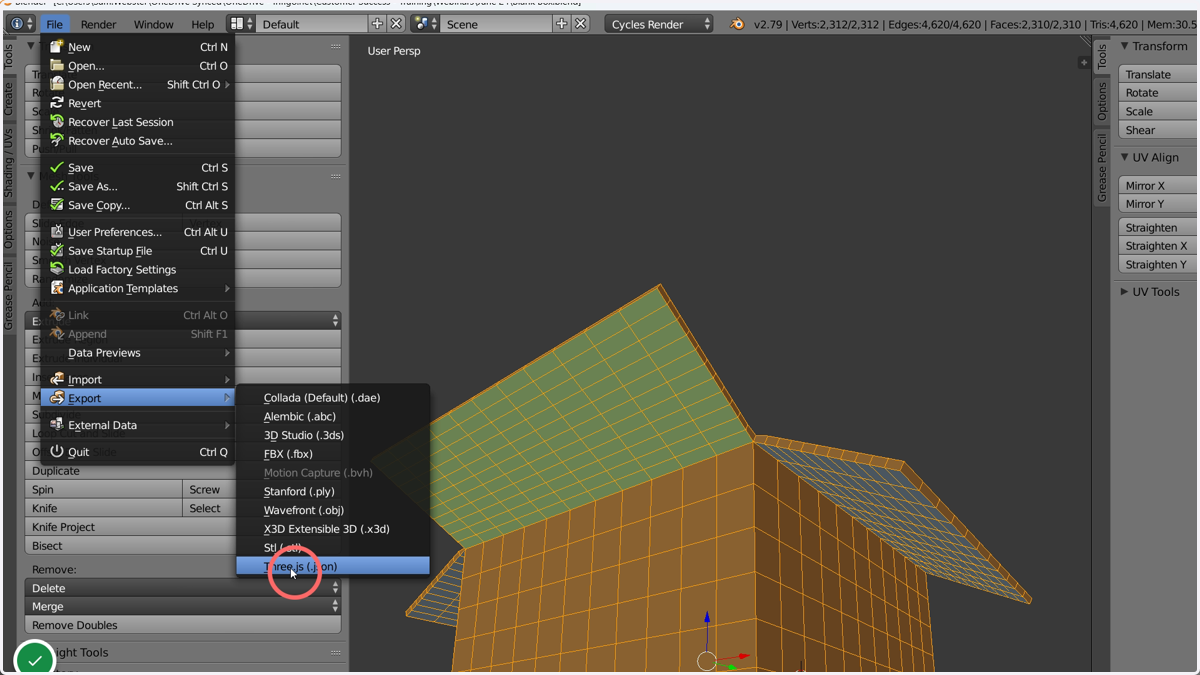Click Save in File menu
Viewport: 1200px width, 675px height.
(x=137, y=168)
